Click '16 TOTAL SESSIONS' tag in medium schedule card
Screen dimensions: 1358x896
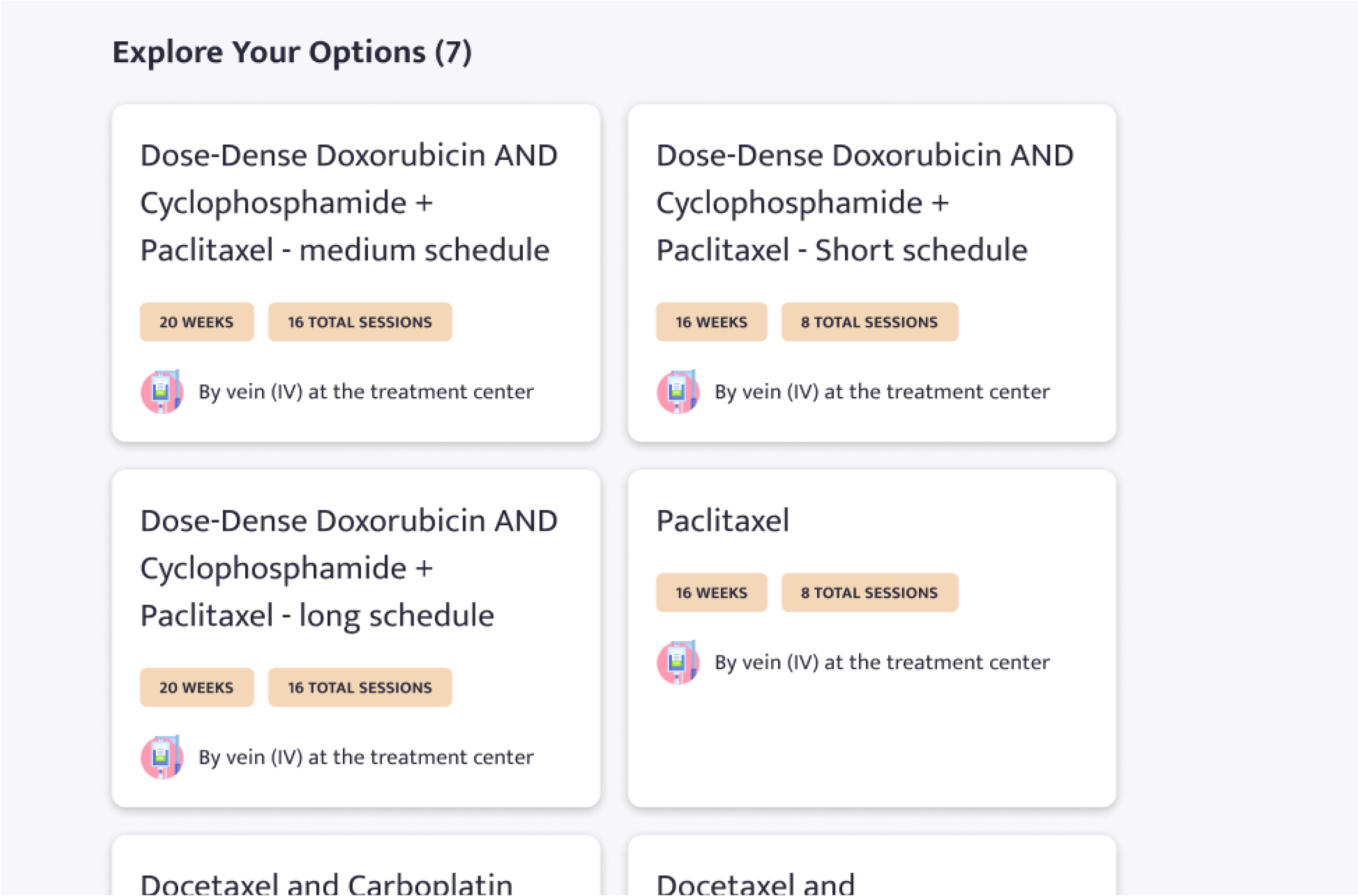pyautogui.click(x=360, y=322)
